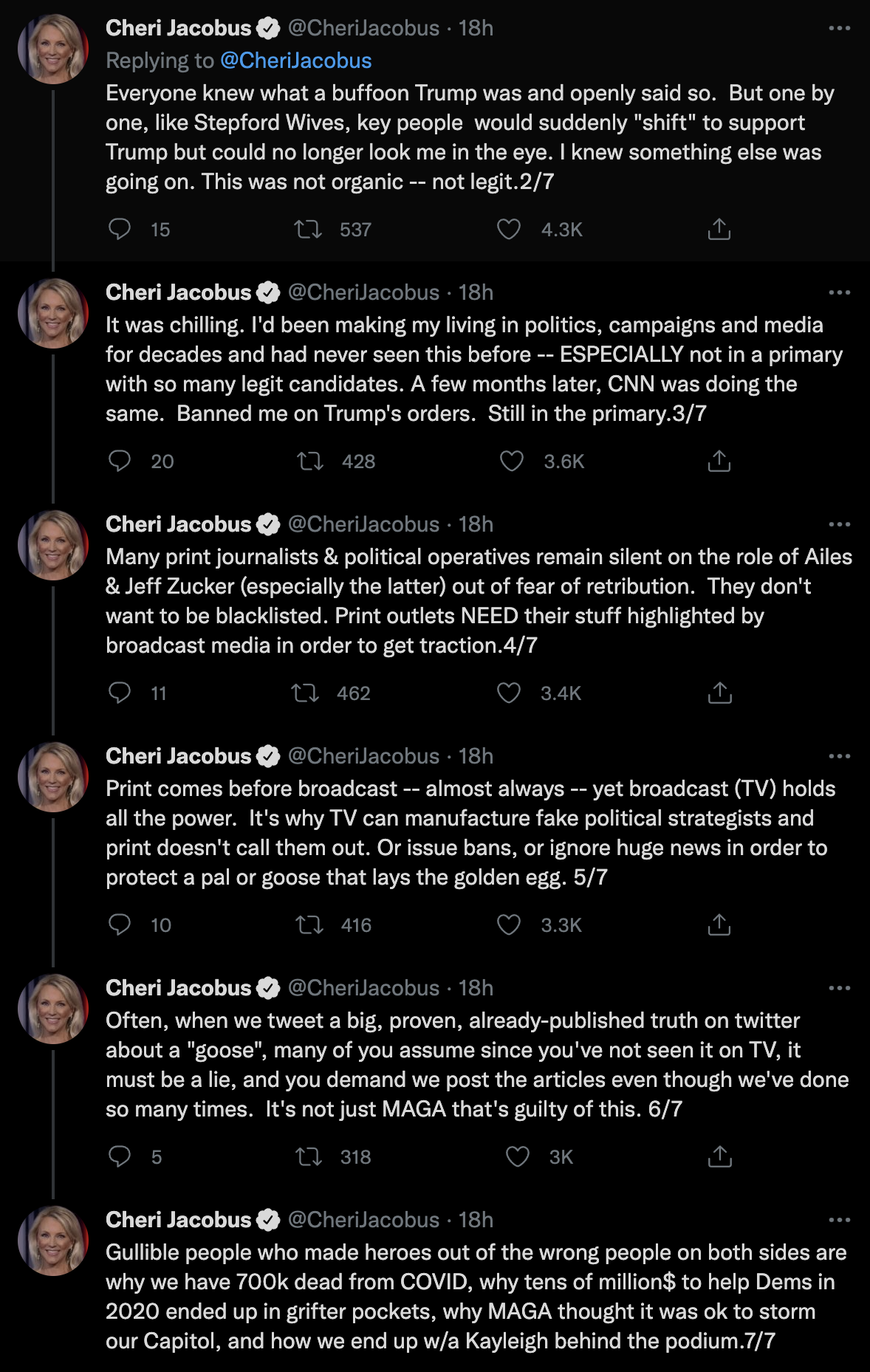Open the profile avatar beside the 2/7 tweet

[53, 49]
